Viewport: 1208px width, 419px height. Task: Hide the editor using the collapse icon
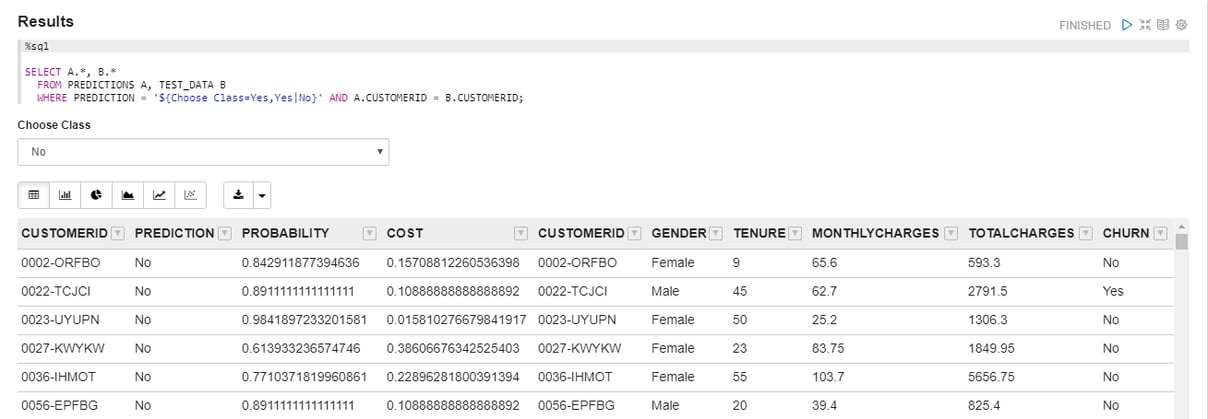[x=1145, y=25]
